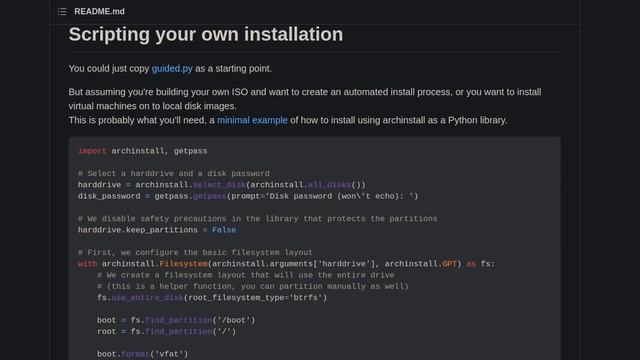
Task: Click 'harddrive.keep_partitions = False' code line
Action: pos(157,230)
